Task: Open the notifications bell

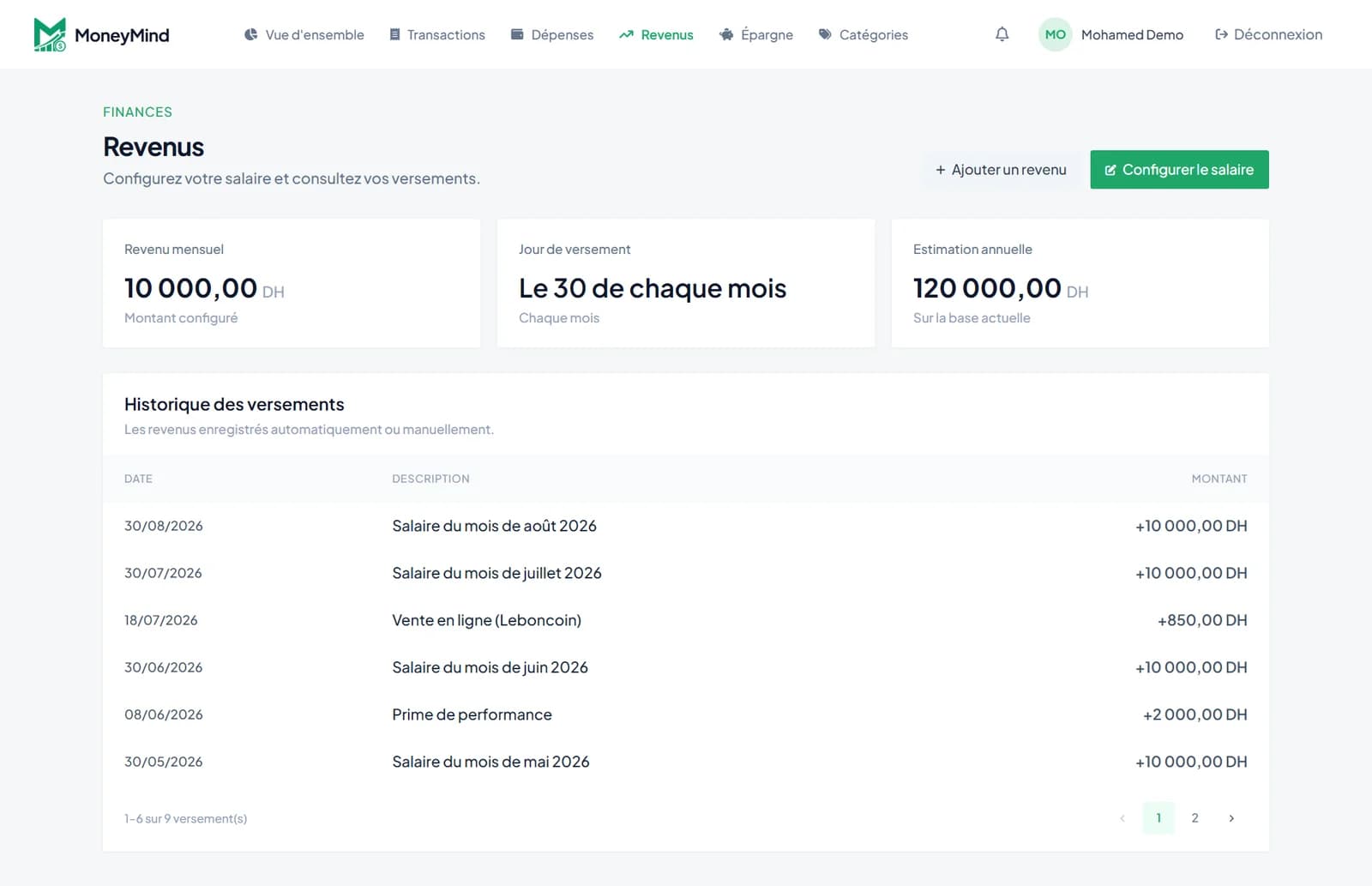Action: 1002,34
